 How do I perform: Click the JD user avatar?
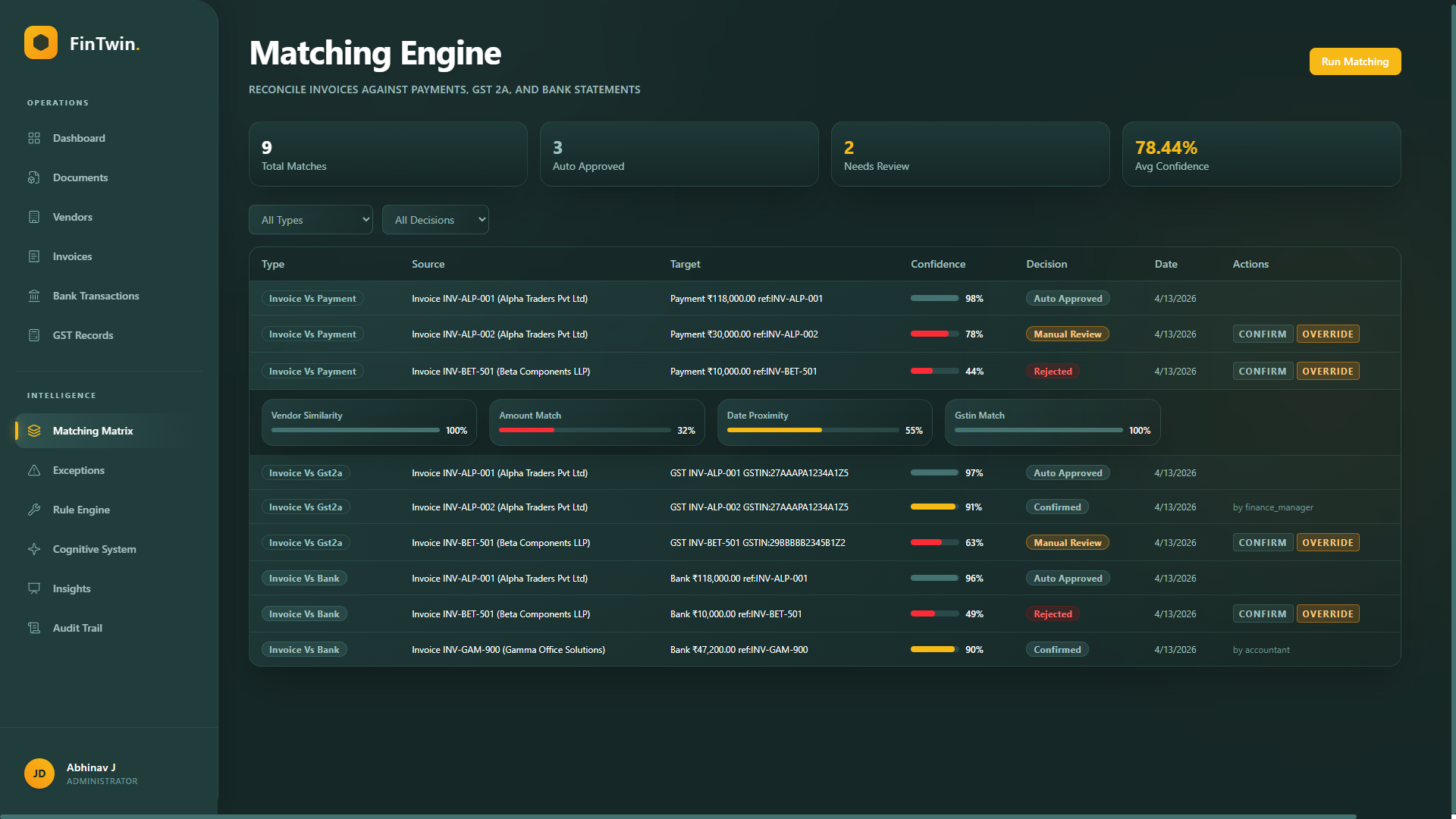pyautogui.click(x=39, y=773)
